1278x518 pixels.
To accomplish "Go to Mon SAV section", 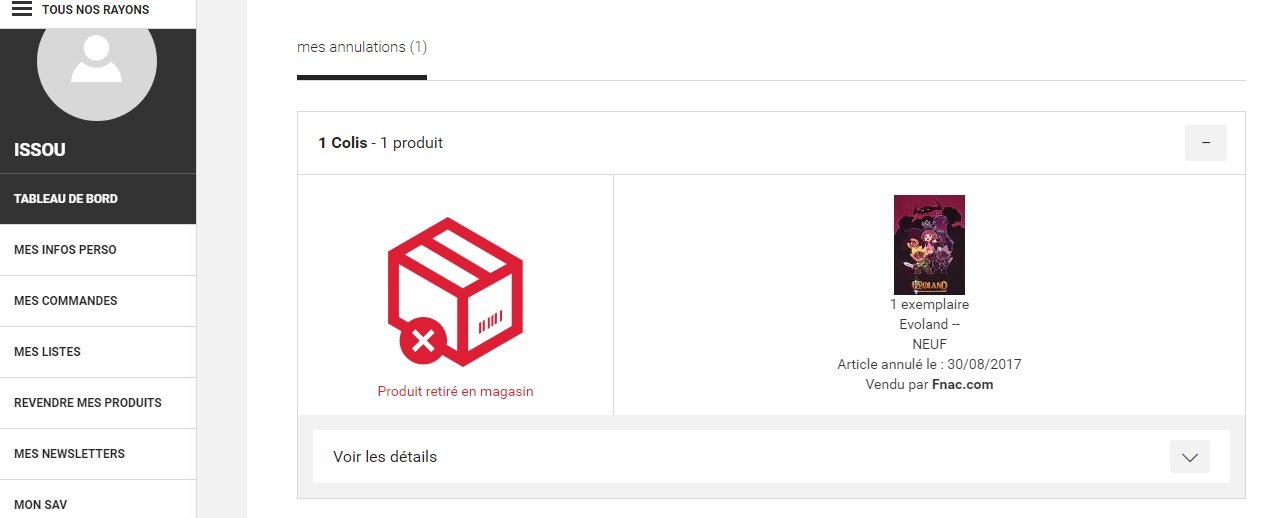I will pos(40,505).
